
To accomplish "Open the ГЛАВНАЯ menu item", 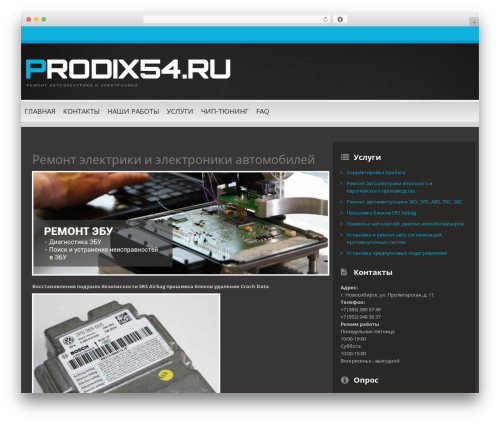I will pyautogui.click(x=40, y=112).
